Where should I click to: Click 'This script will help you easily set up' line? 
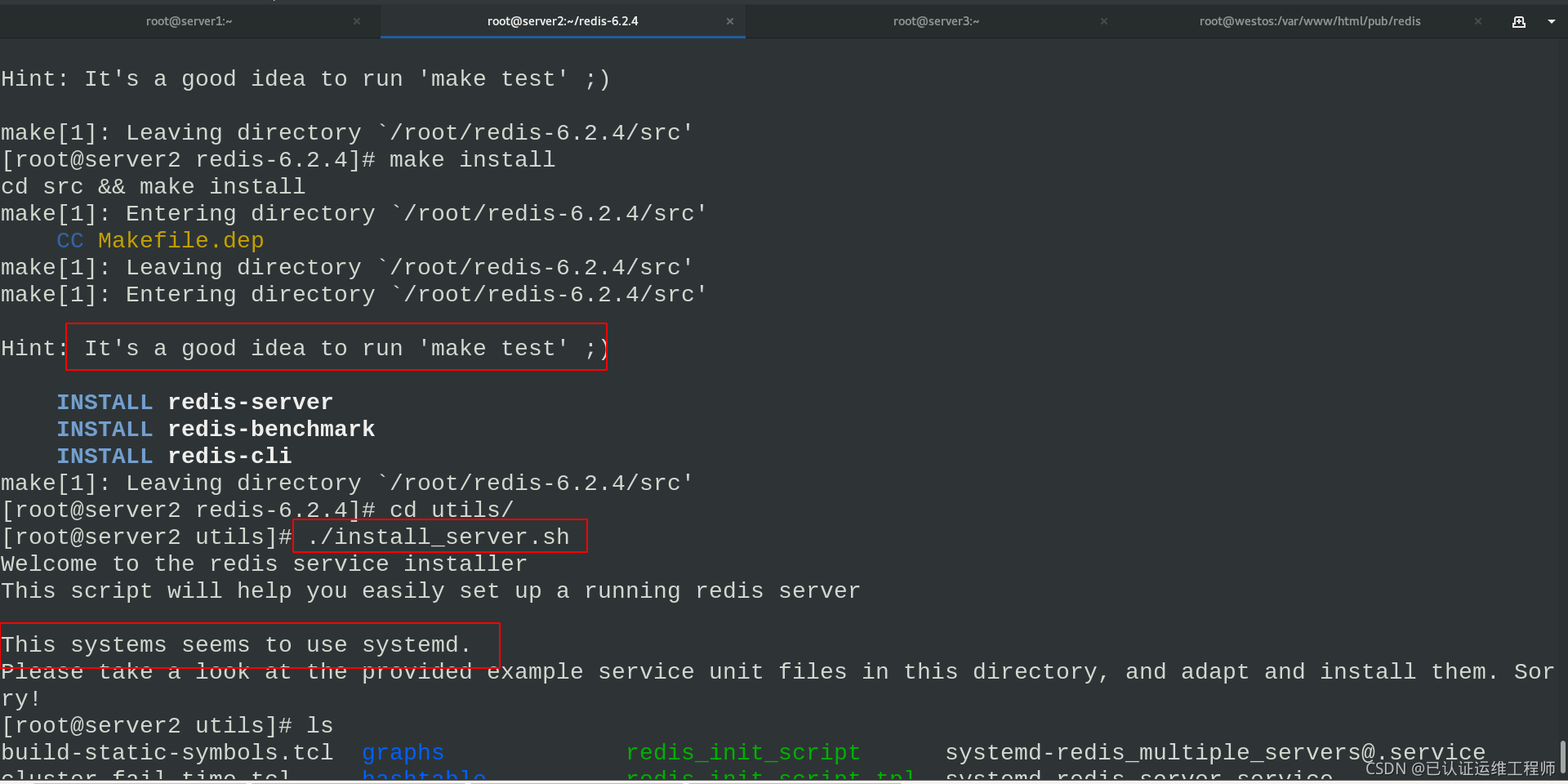(430, 590)
